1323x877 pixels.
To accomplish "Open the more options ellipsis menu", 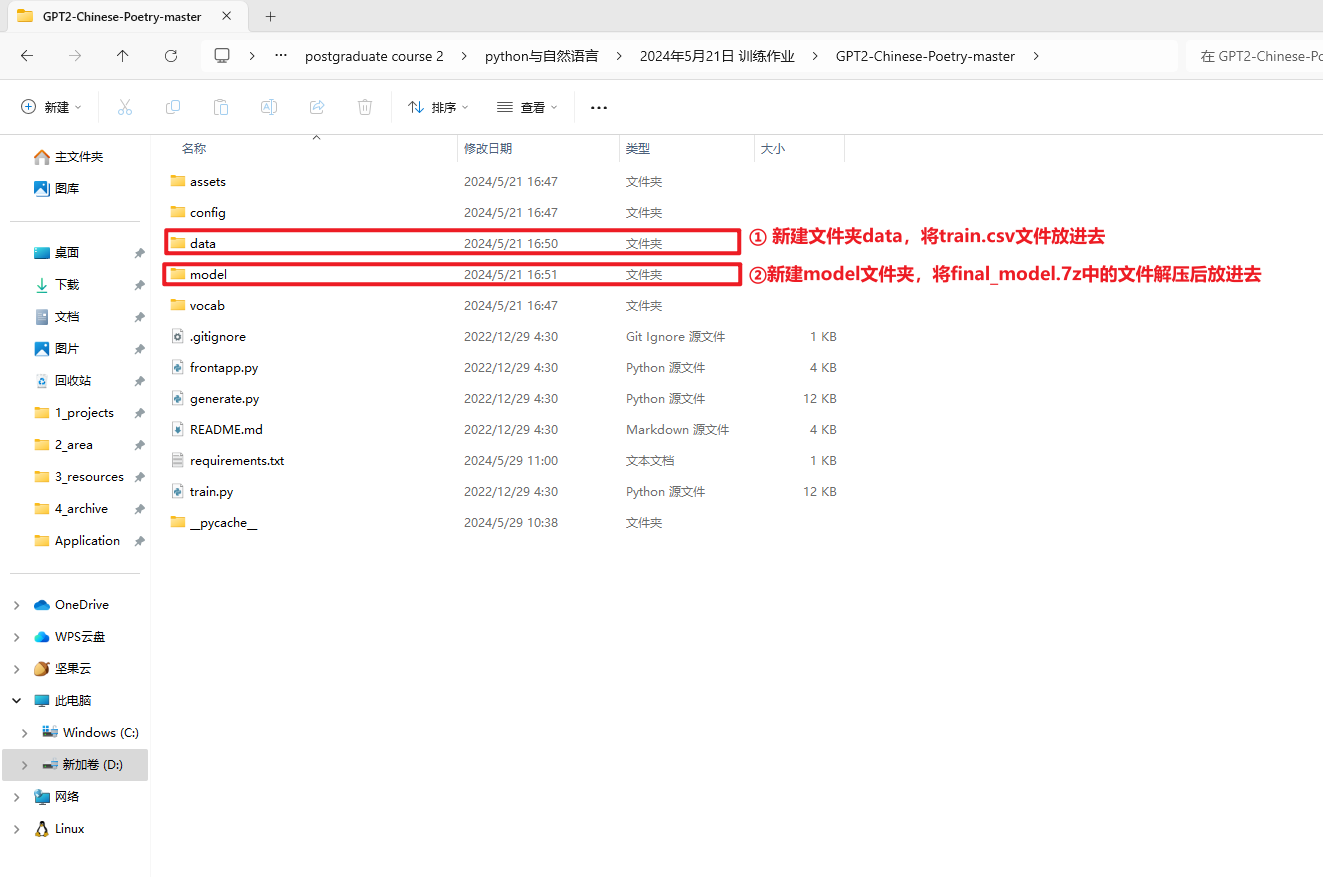I will coord(599,107).
